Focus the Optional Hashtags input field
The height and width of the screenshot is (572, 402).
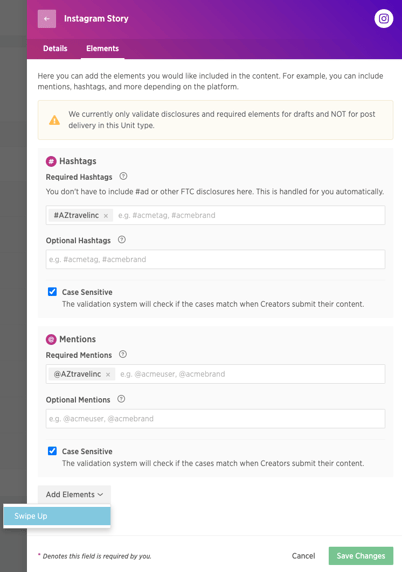click(x=215, y=259)
